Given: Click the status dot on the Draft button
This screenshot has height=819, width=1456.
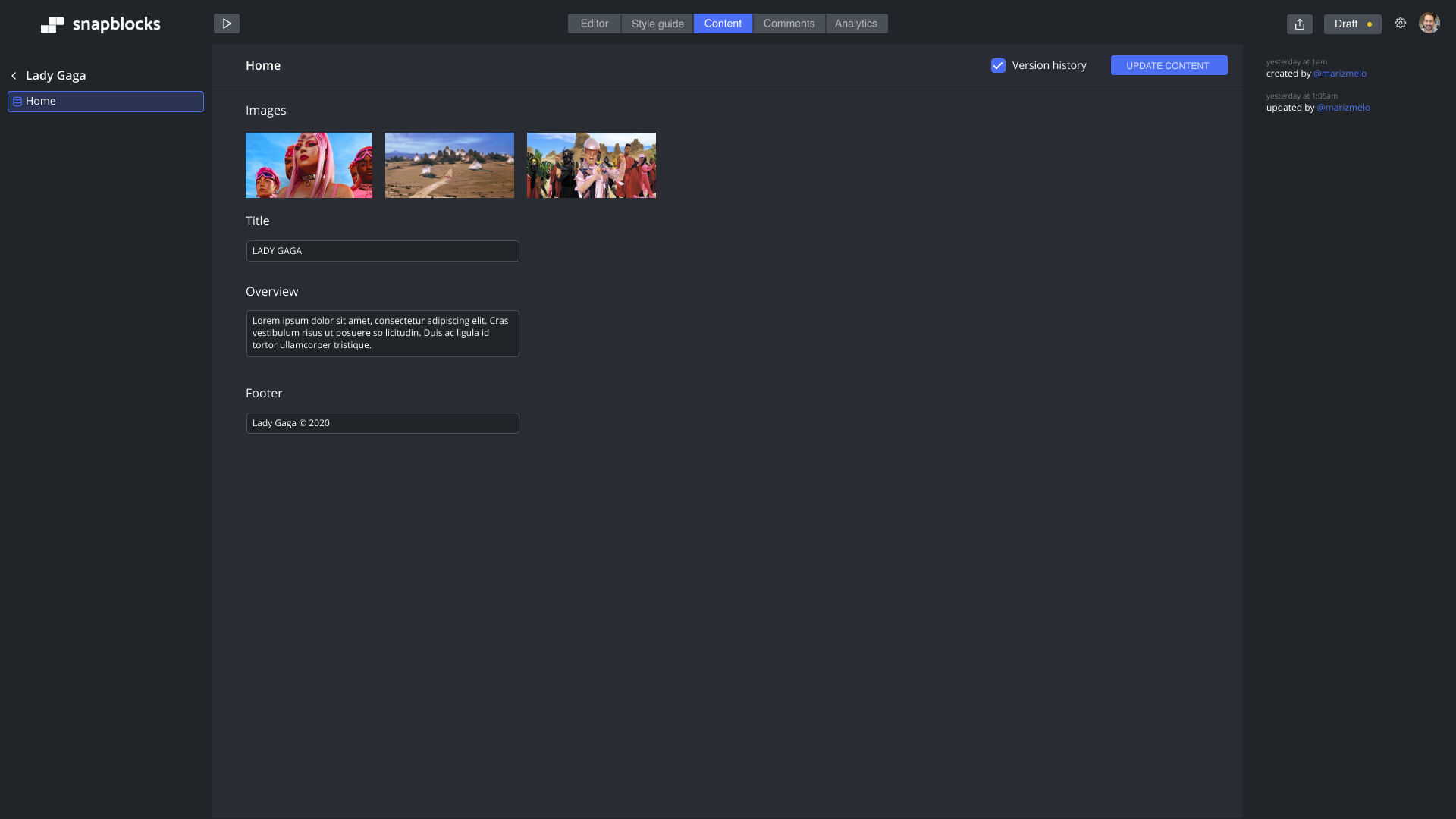Looking at the screenshot, I should (1370, 24).
